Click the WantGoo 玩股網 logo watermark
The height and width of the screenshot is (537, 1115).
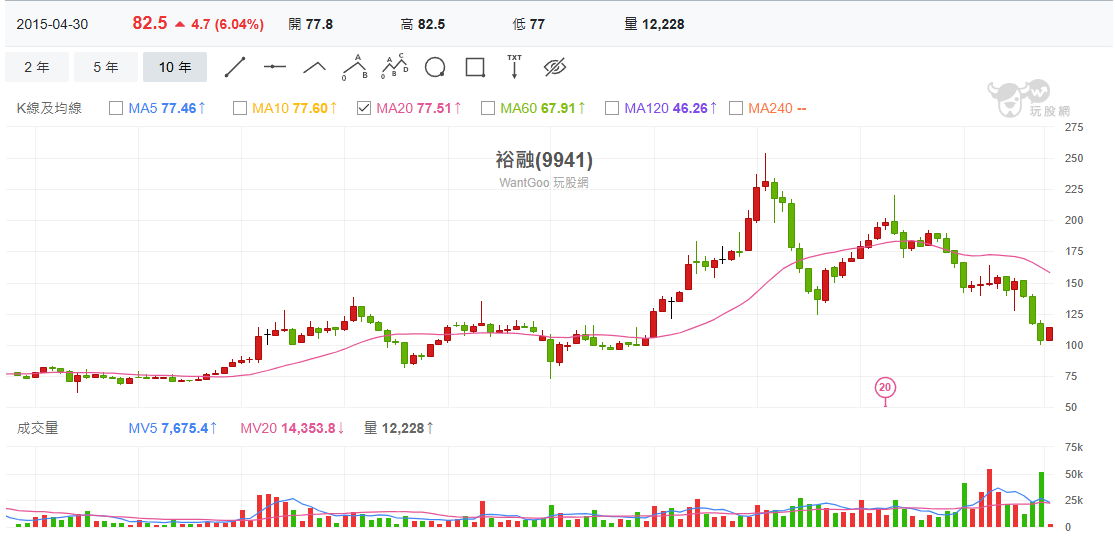1018,98
